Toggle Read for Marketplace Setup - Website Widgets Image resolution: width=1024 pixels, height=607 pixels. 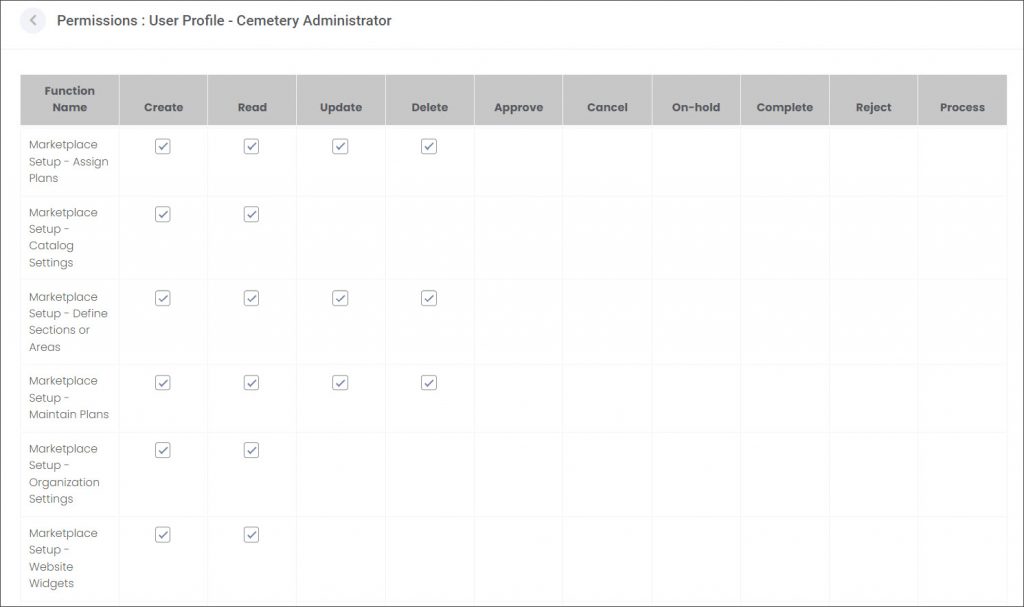point(251,534)
